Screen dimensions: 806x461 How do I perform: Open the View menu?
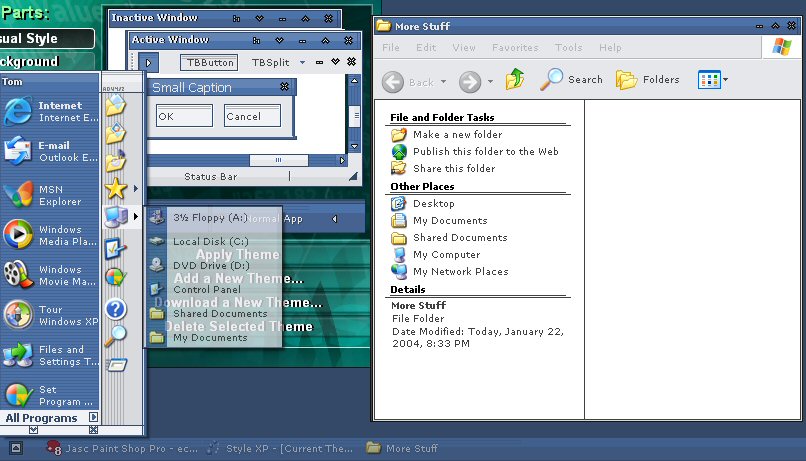click(464, 47)
